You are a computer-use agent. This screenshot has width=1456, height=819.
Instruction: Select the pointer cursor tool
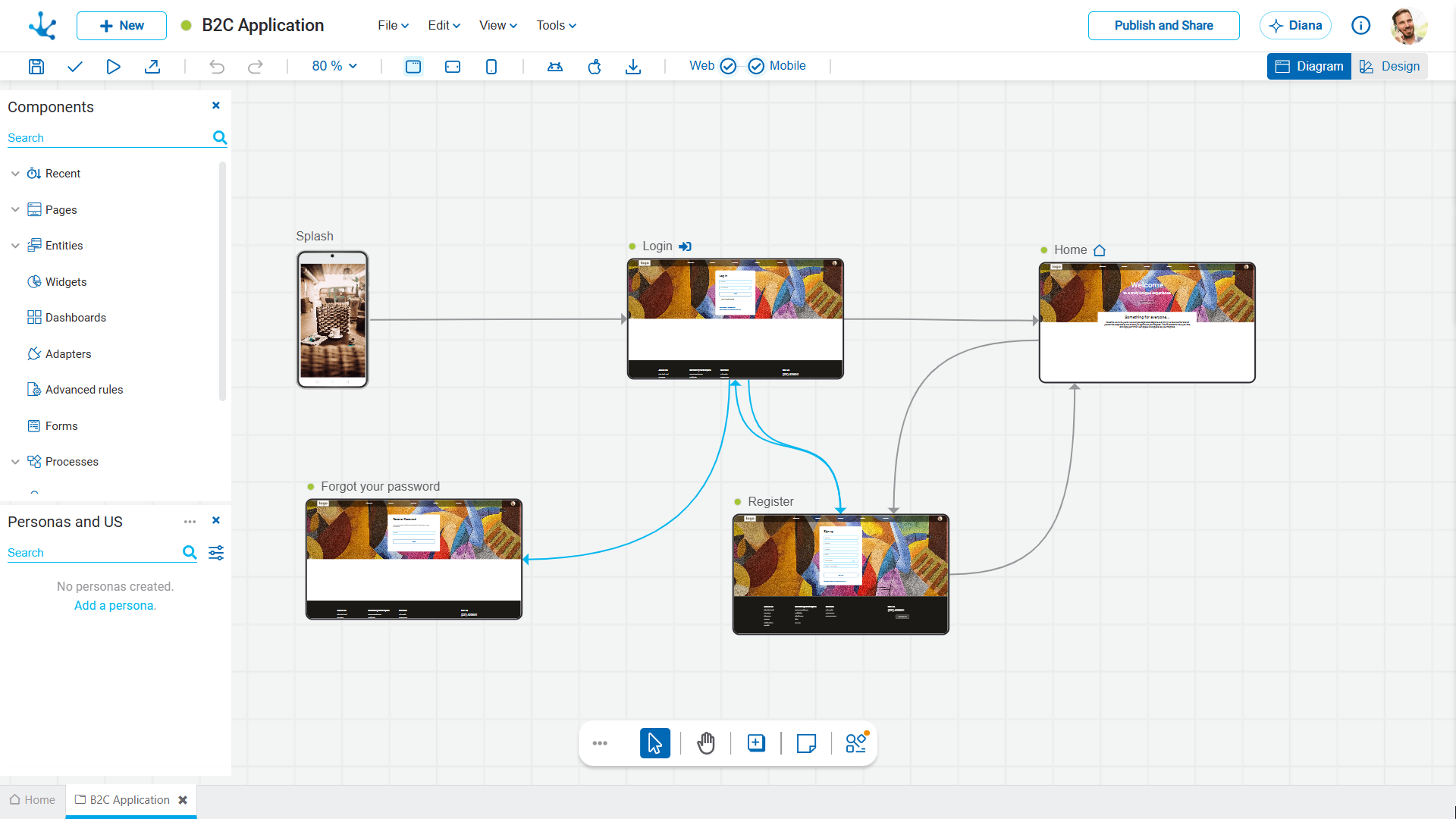point(655,743)
